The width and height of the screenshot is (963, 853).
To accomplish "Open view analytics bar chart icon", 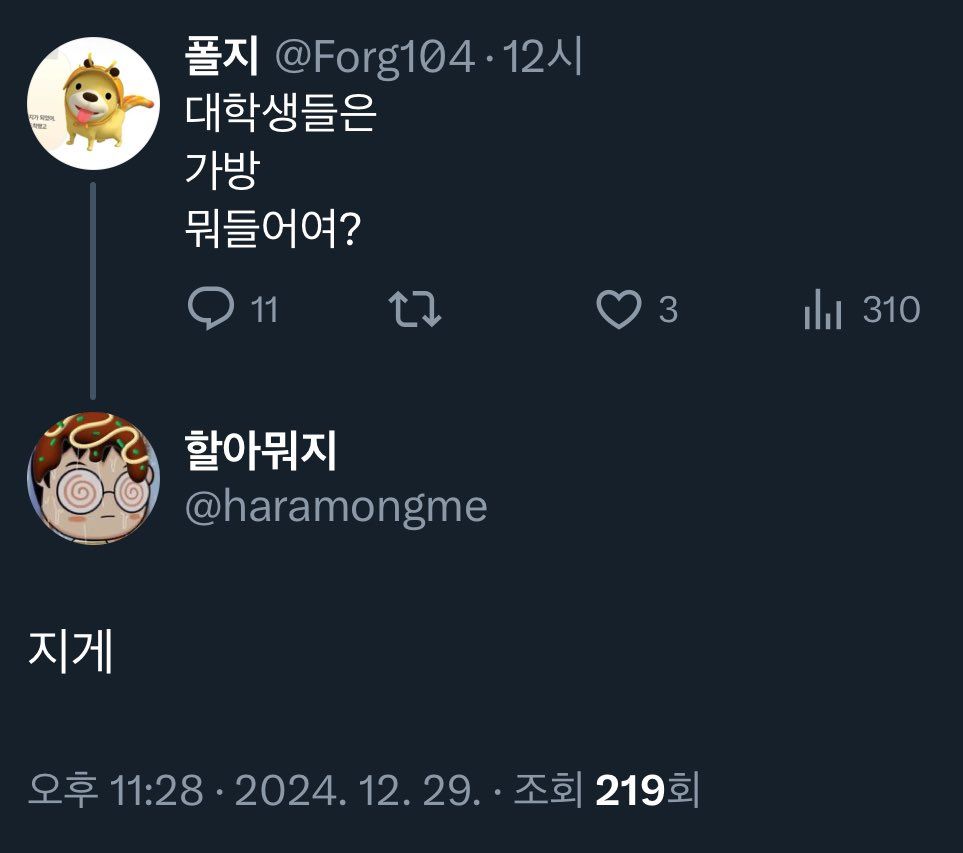I will click(822, 311).
